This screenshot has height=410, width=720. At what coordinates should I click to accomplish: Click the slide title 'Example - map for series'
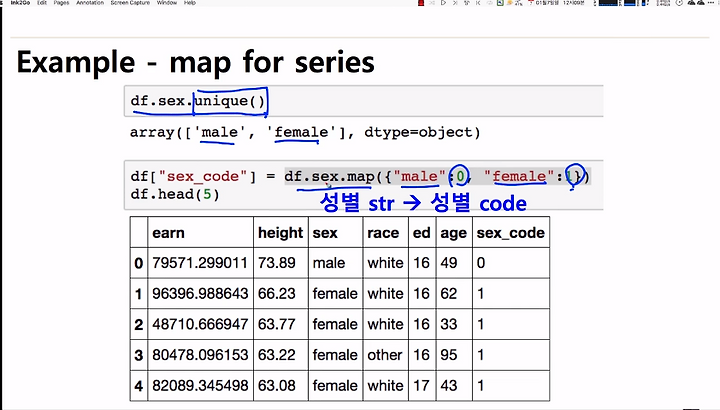[x=196, y=62]
